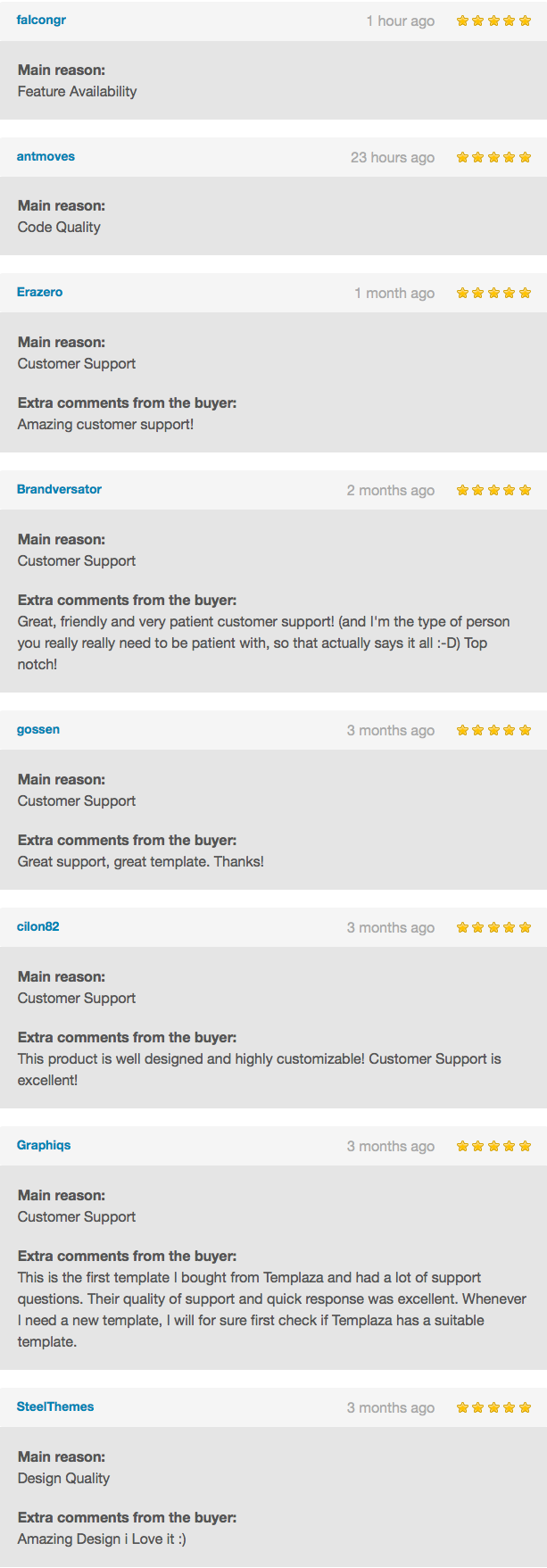547x1568 pixels.
Task: Open antmoves' user profile link
Action: [x=46, y=156]
